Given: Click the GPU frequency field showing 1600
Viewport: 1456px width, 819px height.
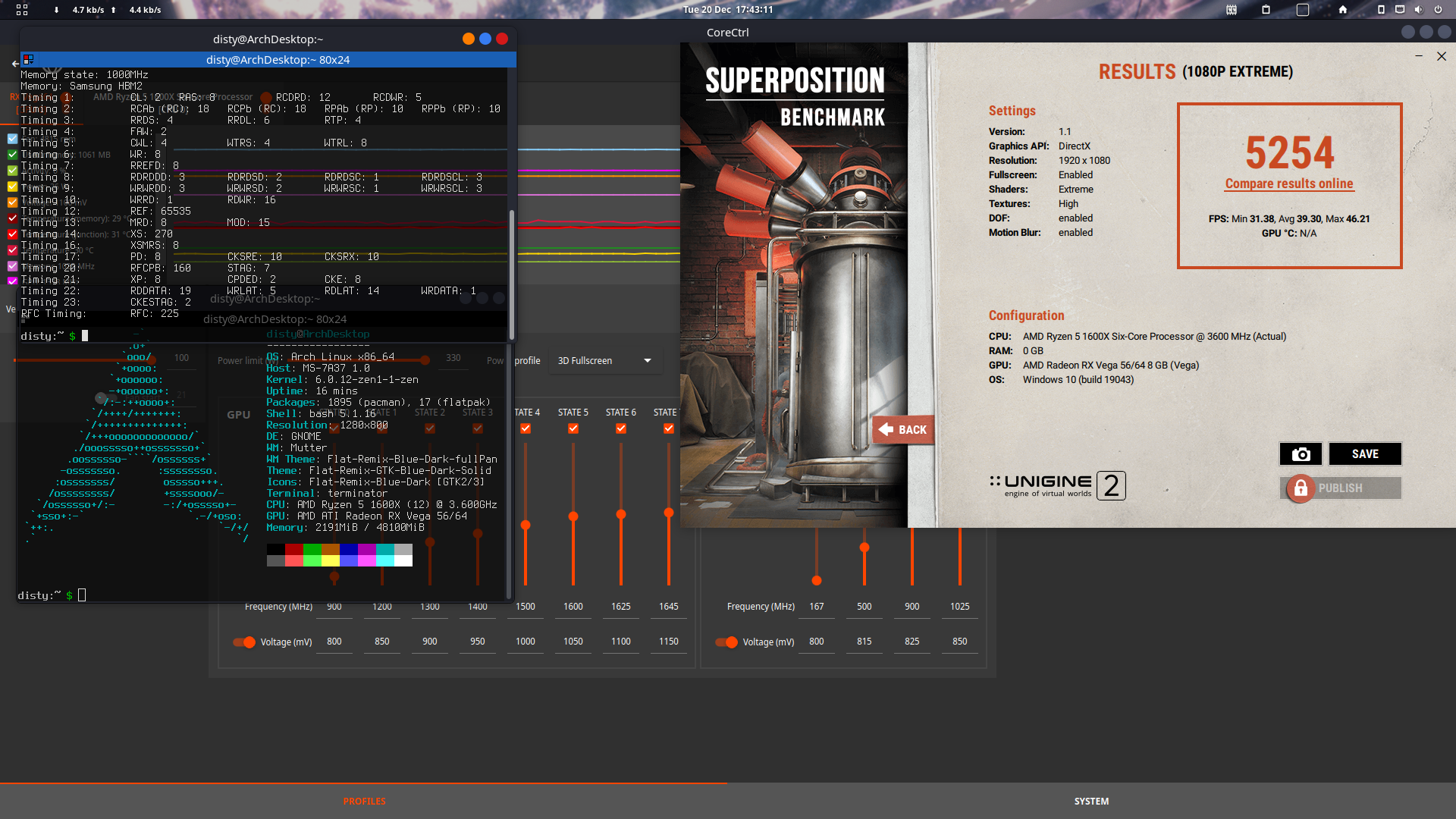Looking at the screenshot, I should point(573,607).
